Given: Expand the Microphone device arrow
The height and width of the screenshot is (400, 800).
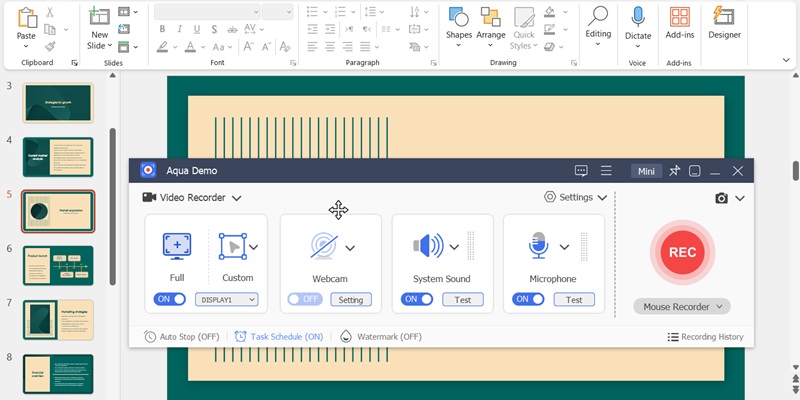Looking at the screenshot, I should pyautogui.click(x=564, y=247).
